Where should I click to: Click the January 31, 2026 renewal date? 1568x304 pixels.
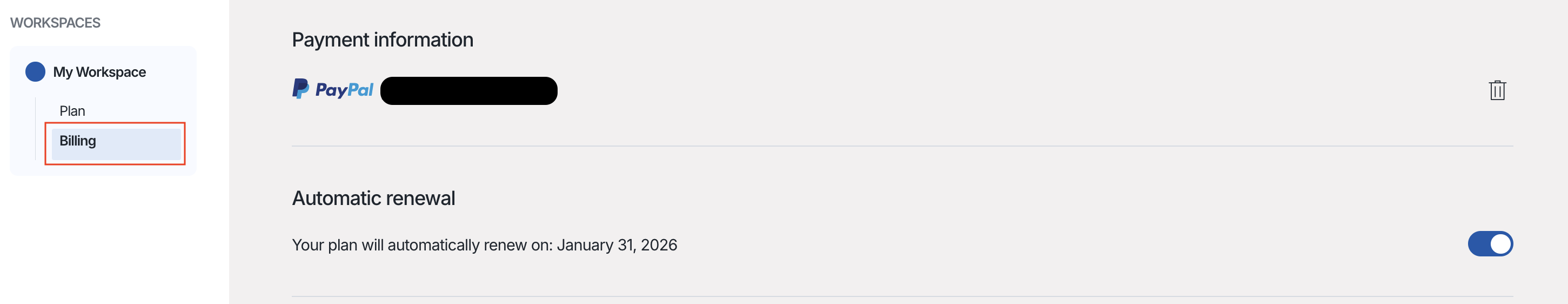click(617, 245)
